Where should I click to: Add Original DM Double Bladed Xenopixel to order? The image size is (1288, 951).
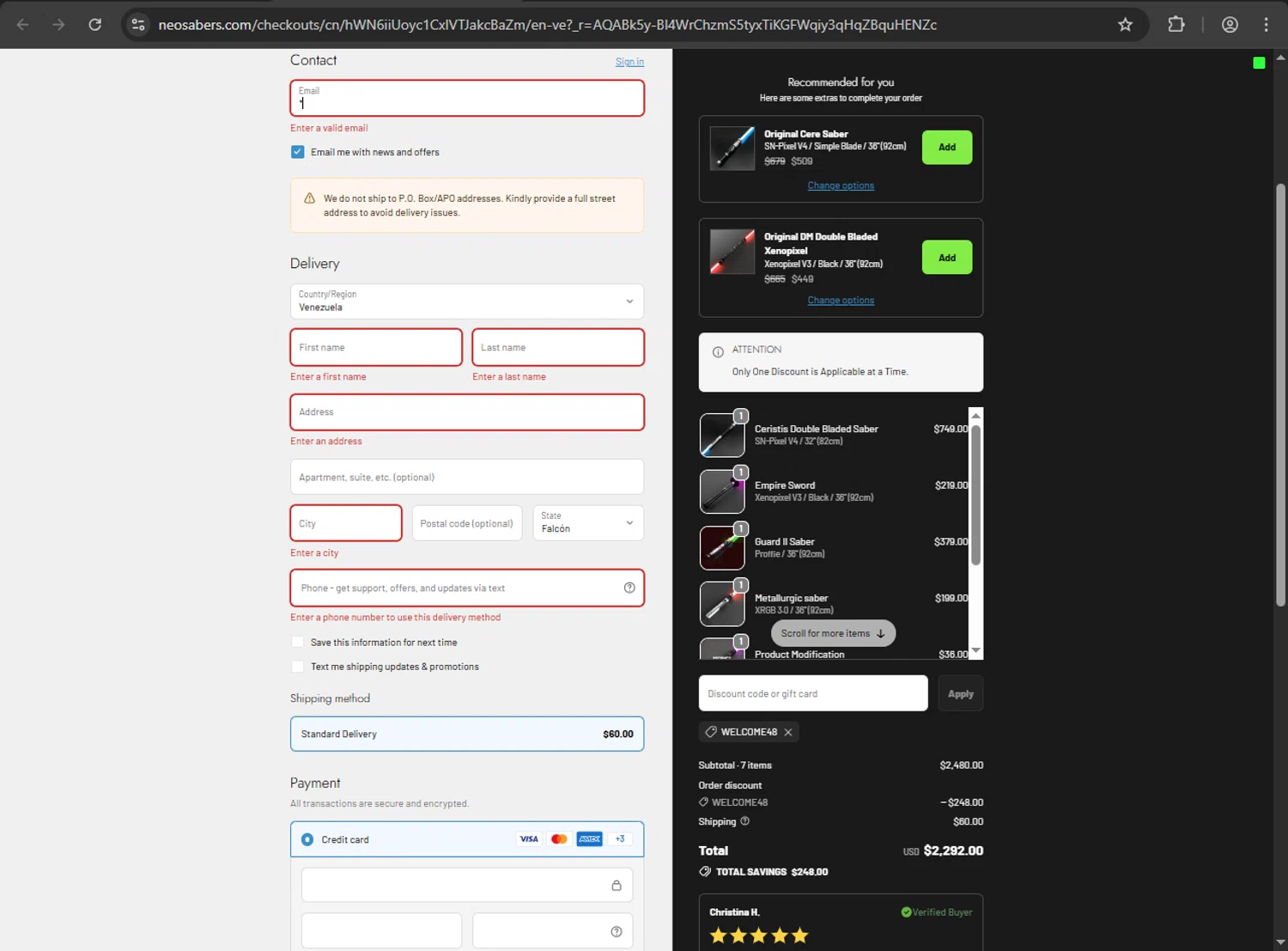coord(947,257)
